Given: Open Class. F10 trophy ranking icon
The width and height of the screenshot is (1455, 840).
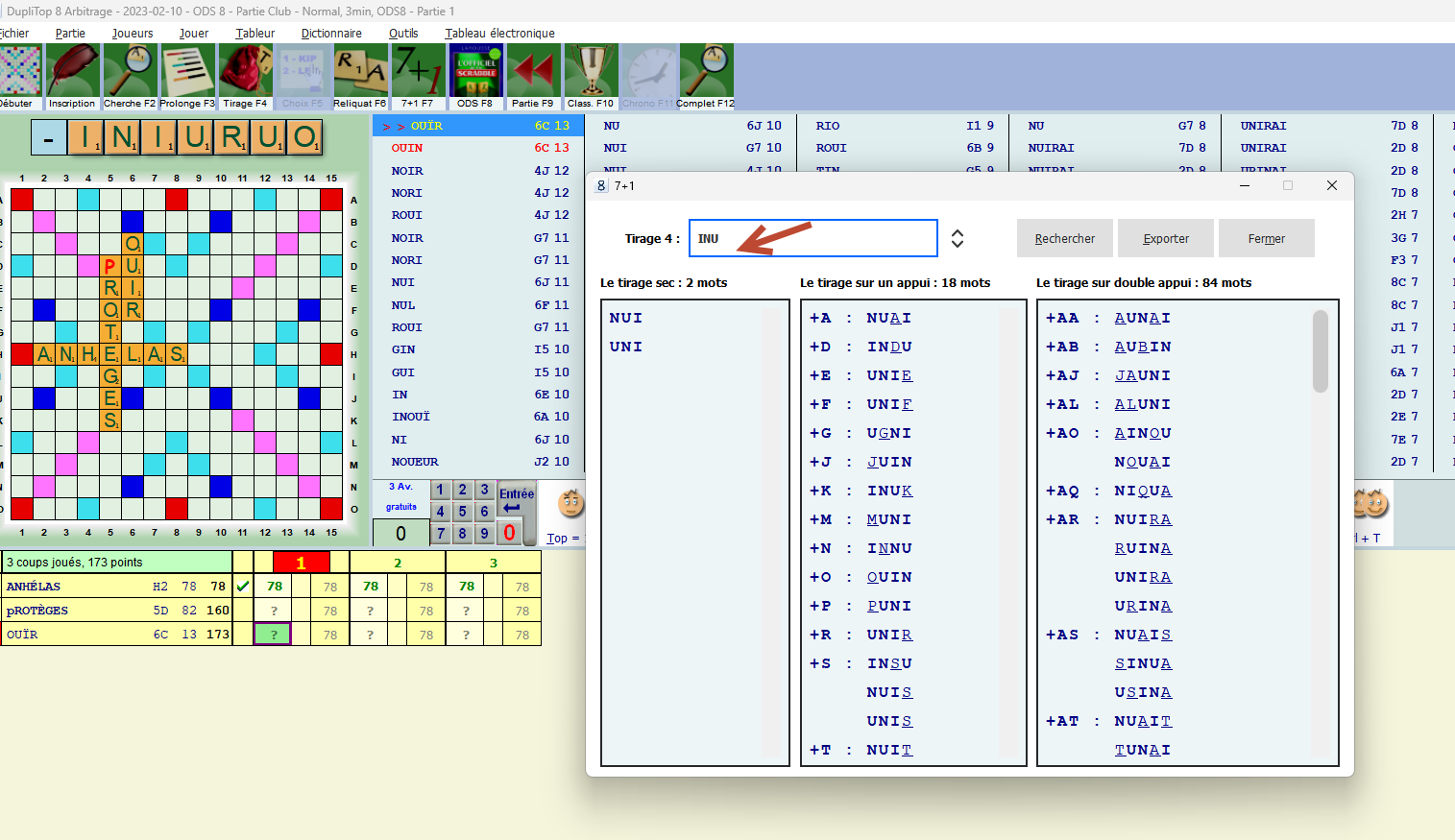Looking at the screenshot, I should pos(591,72).
